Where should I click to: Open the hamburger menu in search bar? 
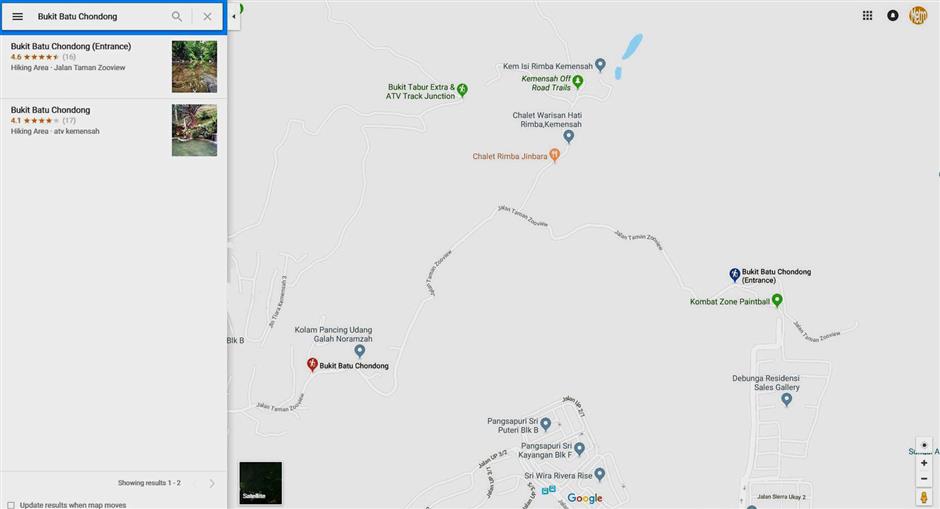point(17,17)
